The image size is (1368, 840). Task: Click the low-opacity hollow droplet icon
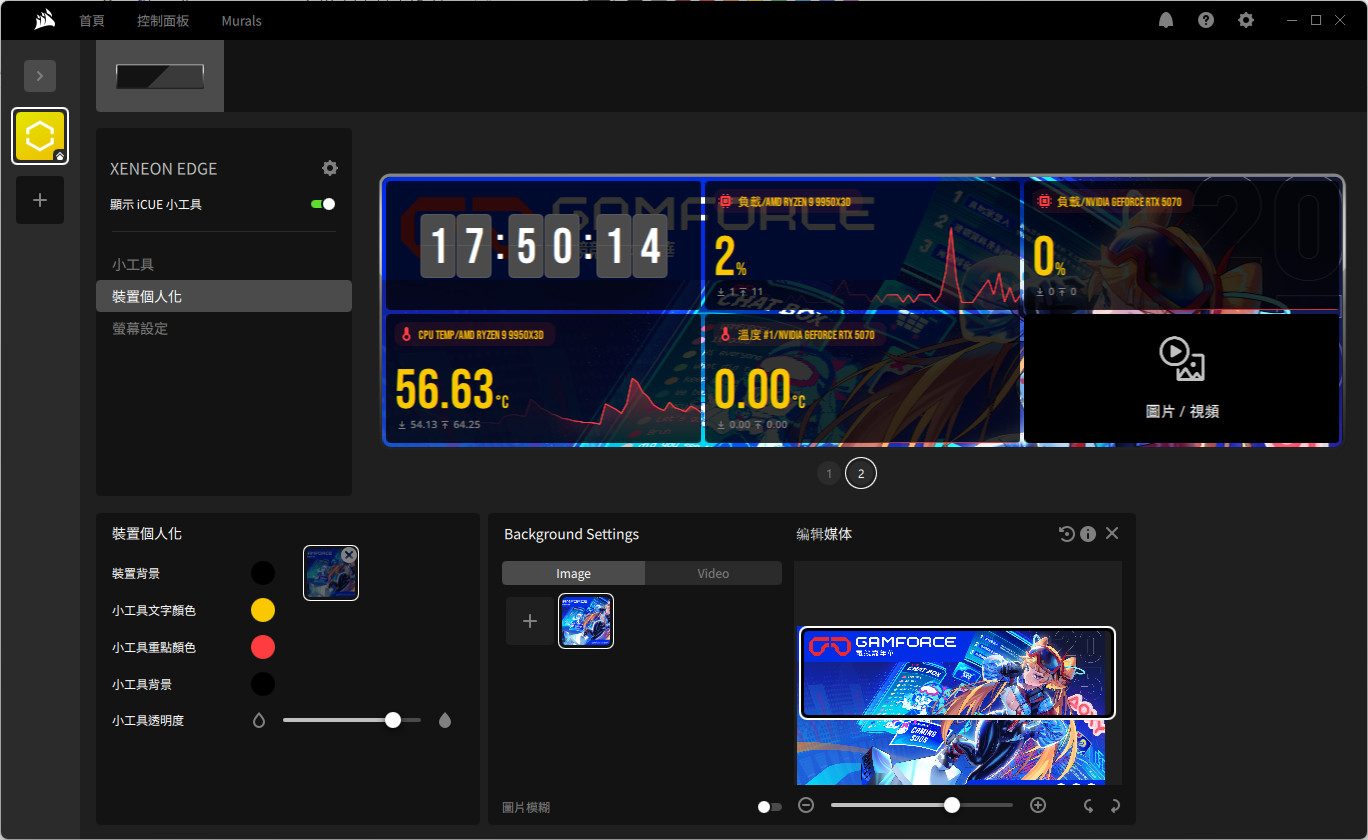tap(259, 720)
